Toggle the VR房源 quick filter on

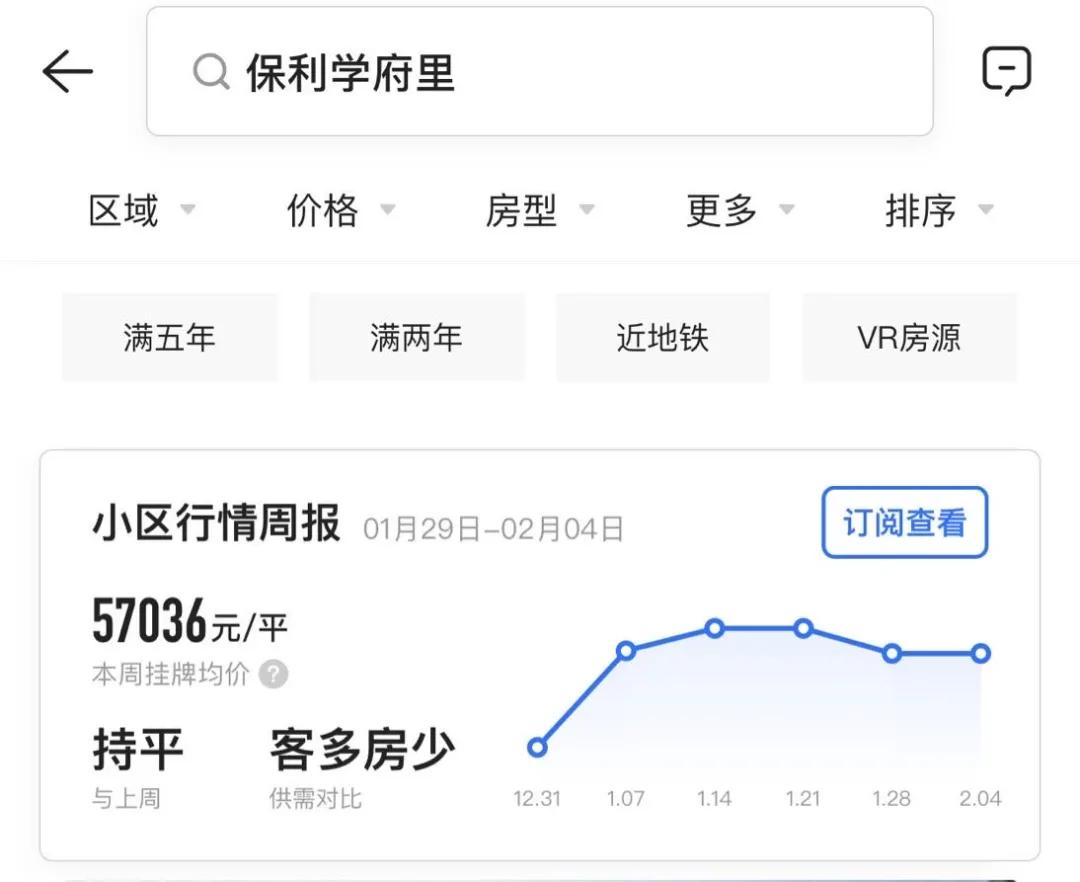pyautogui.click(x=908, y=337)
